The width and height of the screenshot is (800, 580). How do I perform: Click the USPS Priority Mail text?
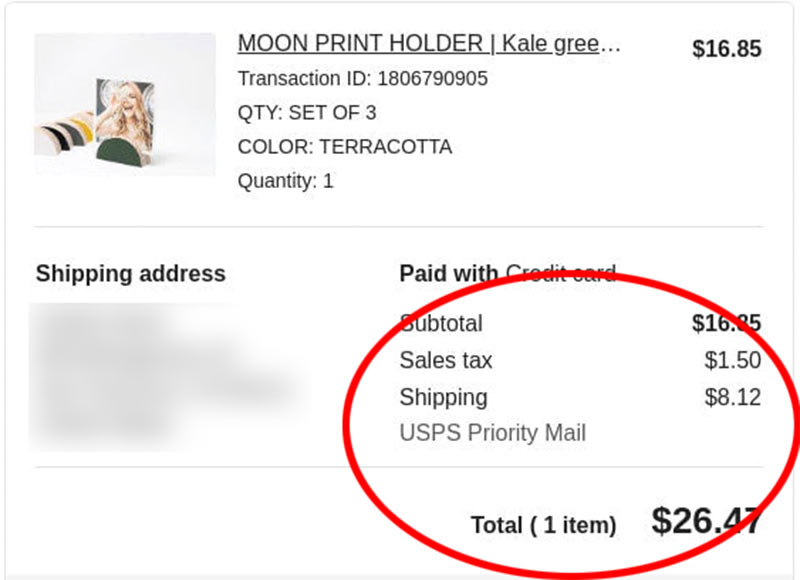[x=492, y=433]
